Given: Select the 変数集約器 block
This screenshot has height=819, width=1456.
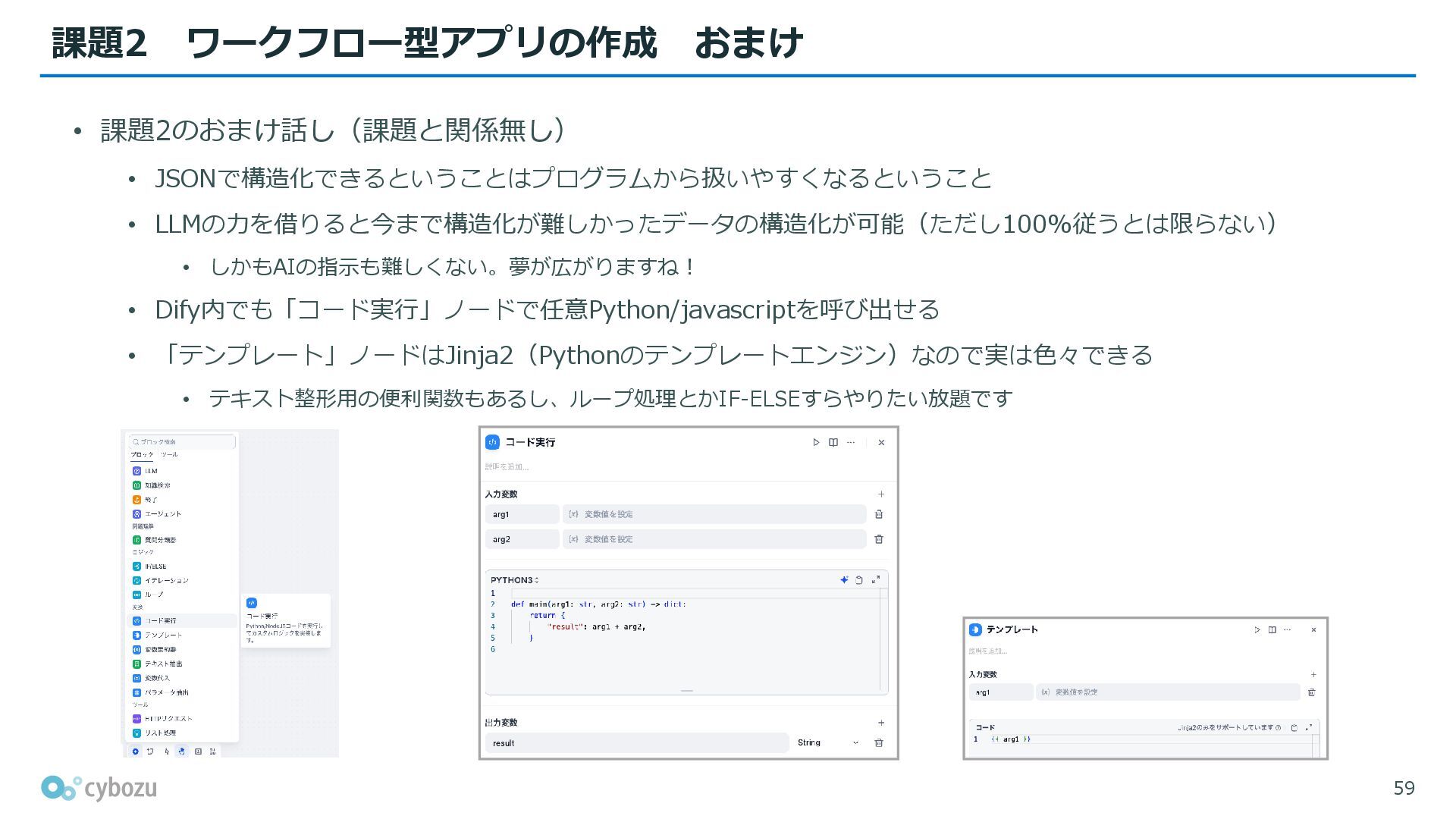Looking at the screenshot, I should pos(183,650).
